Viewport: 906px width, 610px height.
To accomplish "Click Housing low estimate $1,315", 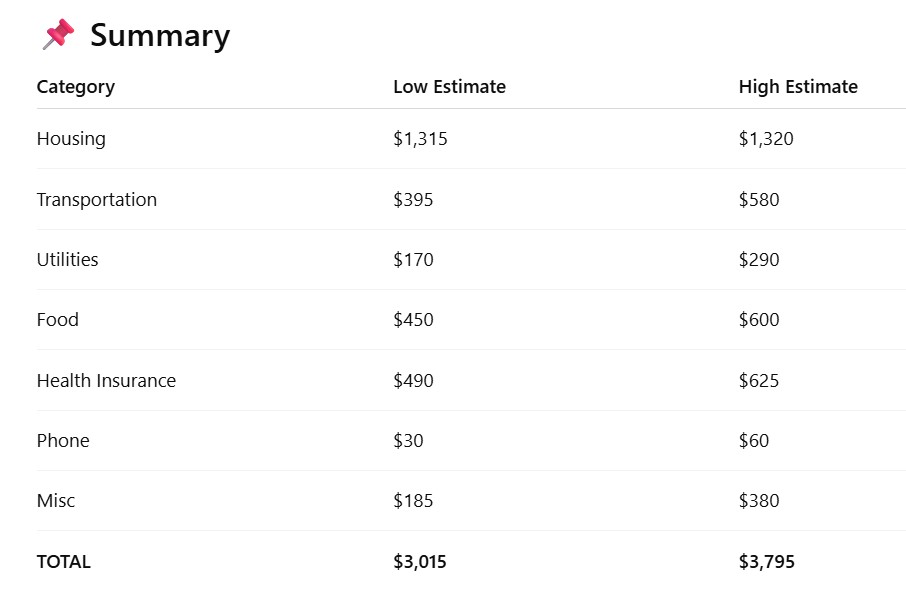I will pos(420,139).
